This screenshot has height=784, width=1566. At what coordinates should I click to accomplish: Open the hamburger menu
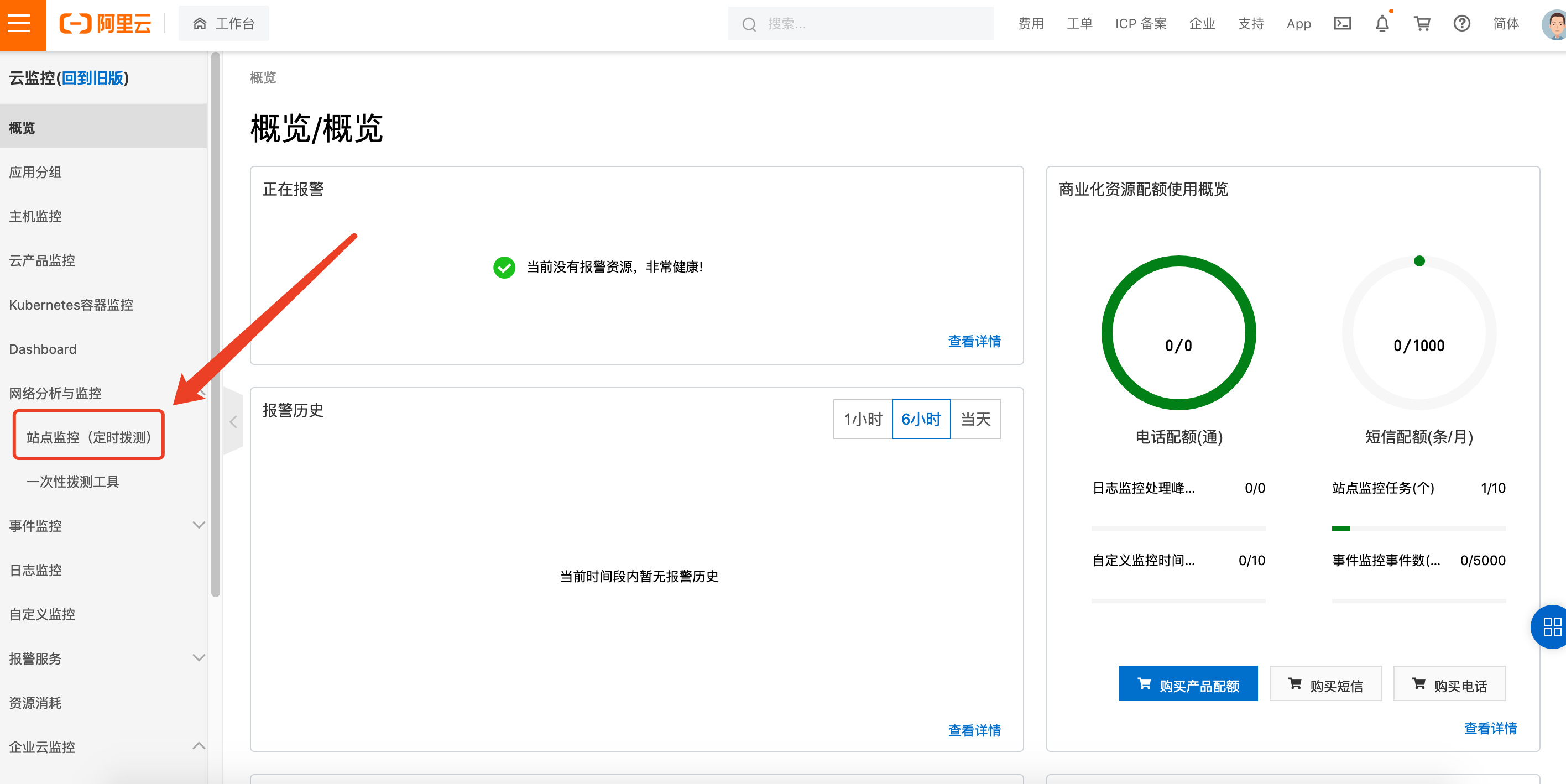coord(20,24)
